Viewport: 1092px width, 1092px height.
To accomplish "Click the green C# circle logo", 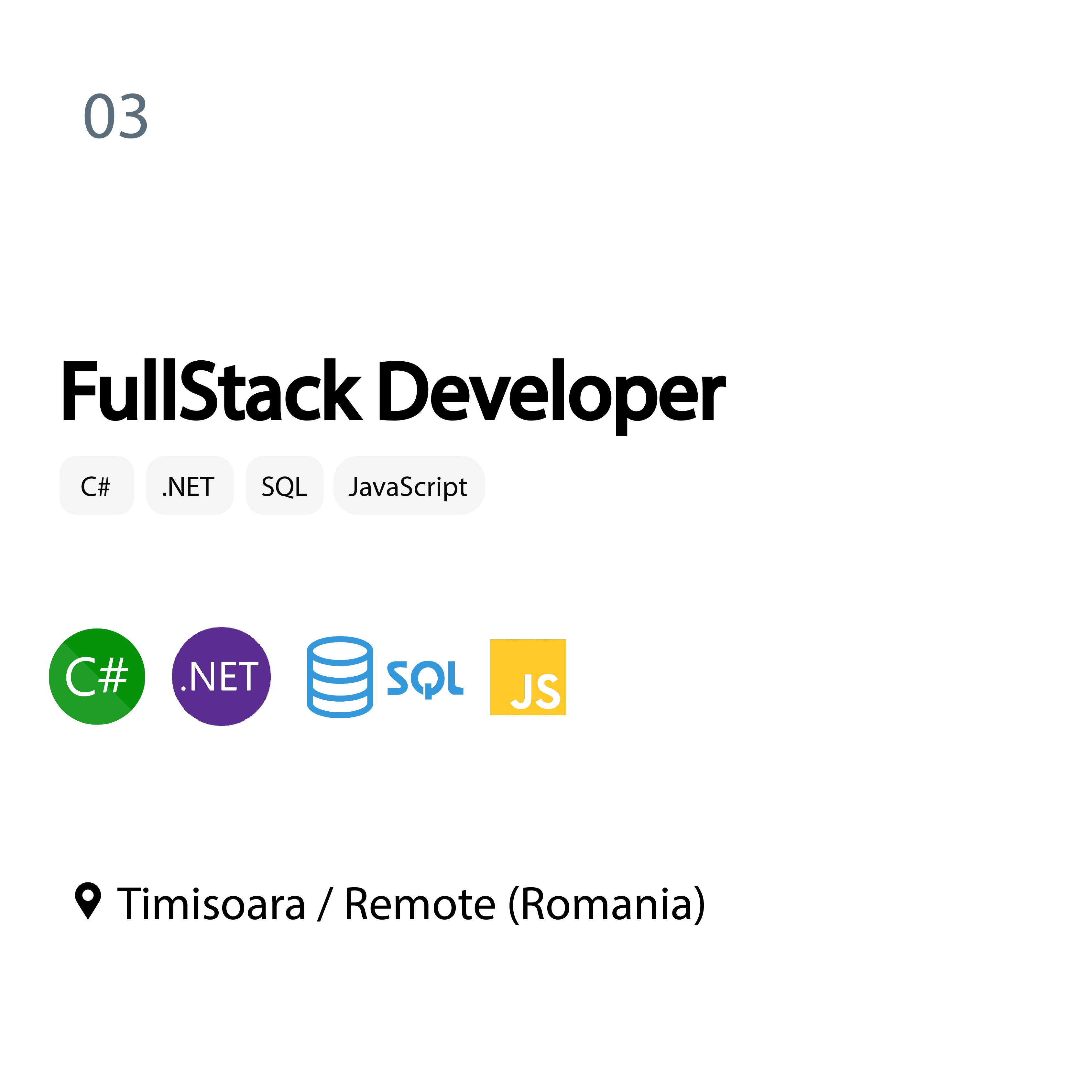I will click(x=97, y=676).
